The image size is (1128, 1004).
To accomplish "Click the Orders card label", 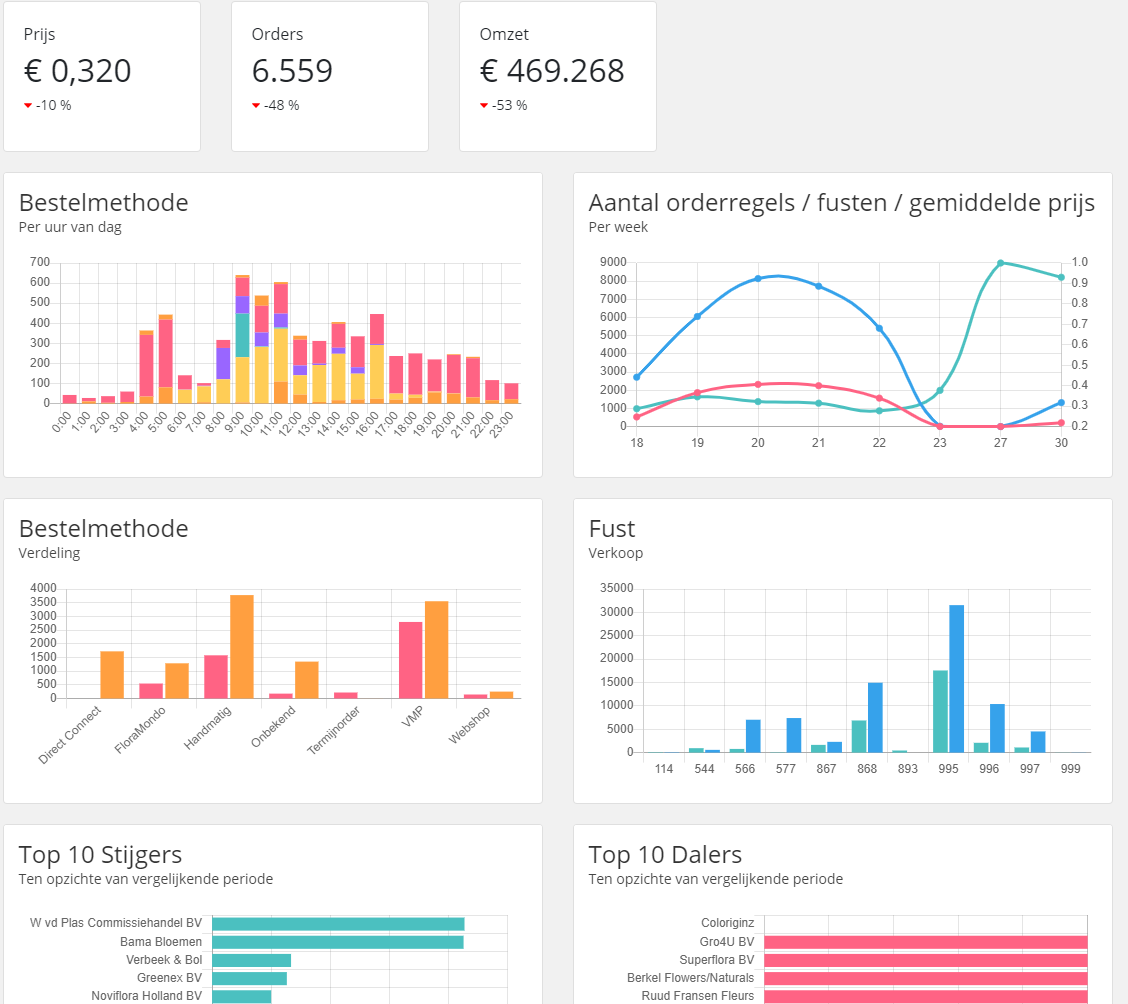I will pos(278,35).
